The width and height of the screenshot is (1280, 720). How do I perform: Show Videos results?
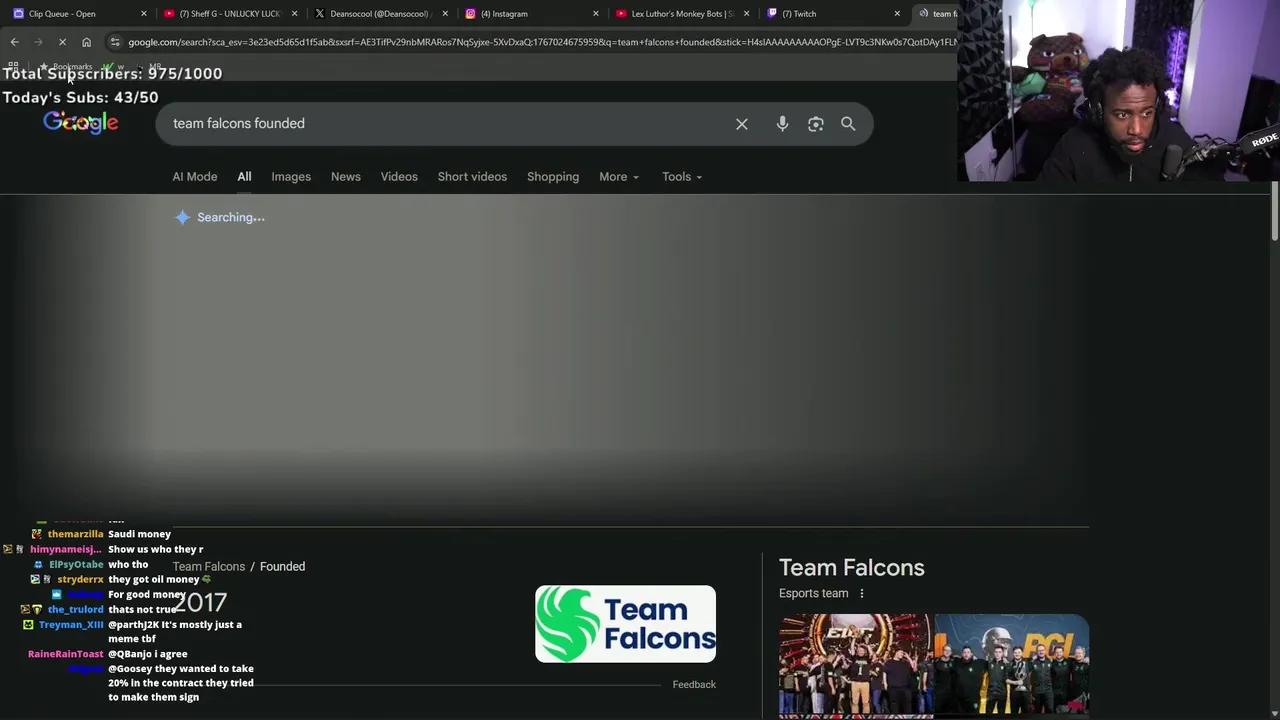coord(399,177)
